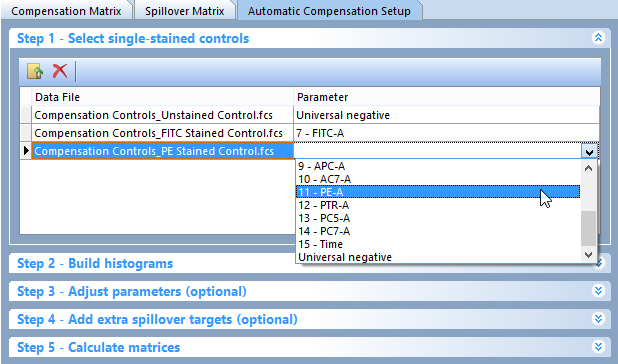The width and height of the screenshot is (618, 364).
Task: Click Step 3 - Adjust parameters (optional) title
Action: pyautogui.click(x=132, y=292)
